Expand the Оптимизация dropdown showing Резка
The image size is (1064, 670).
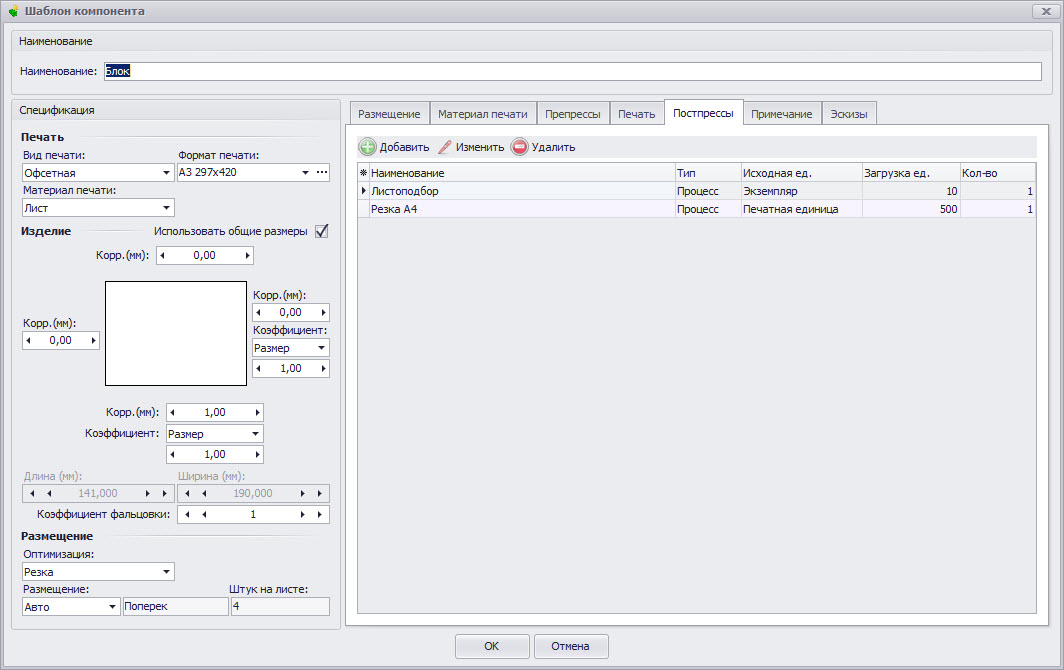coord(166,572)
